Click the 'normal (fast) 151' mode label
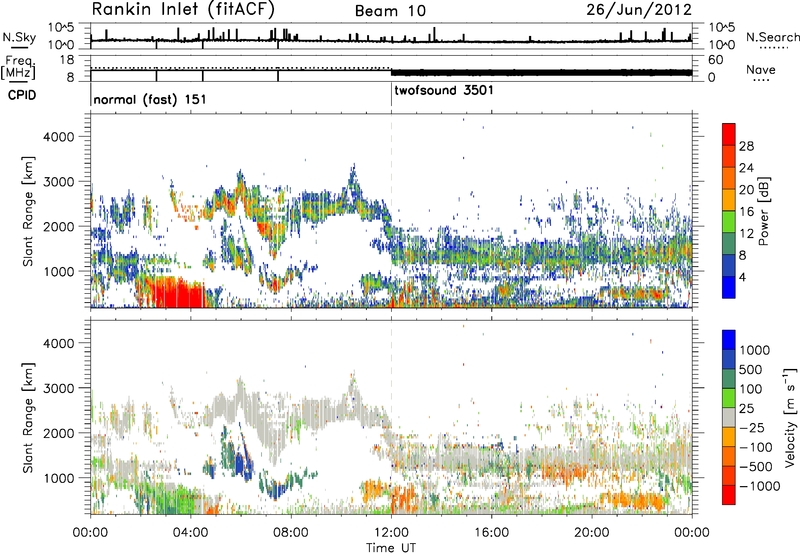The height and width of the screenshot is (554, 800). tap(150, 99)
